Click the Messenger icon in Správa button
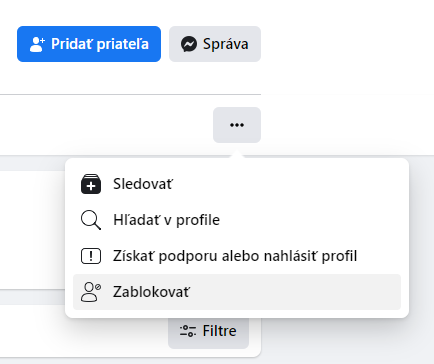This screenshot has height=364, width=434. pyautogui.click(x=189, y=44)
